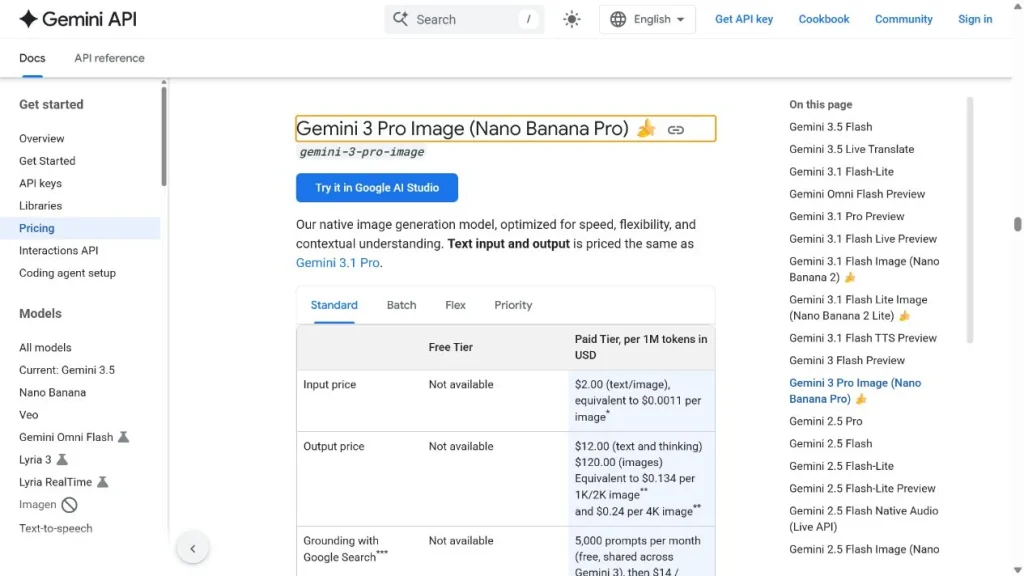1024x576 pixels.
Task: Collapse the sidebar with the chevron button
Action: click(x=193, y=549)
